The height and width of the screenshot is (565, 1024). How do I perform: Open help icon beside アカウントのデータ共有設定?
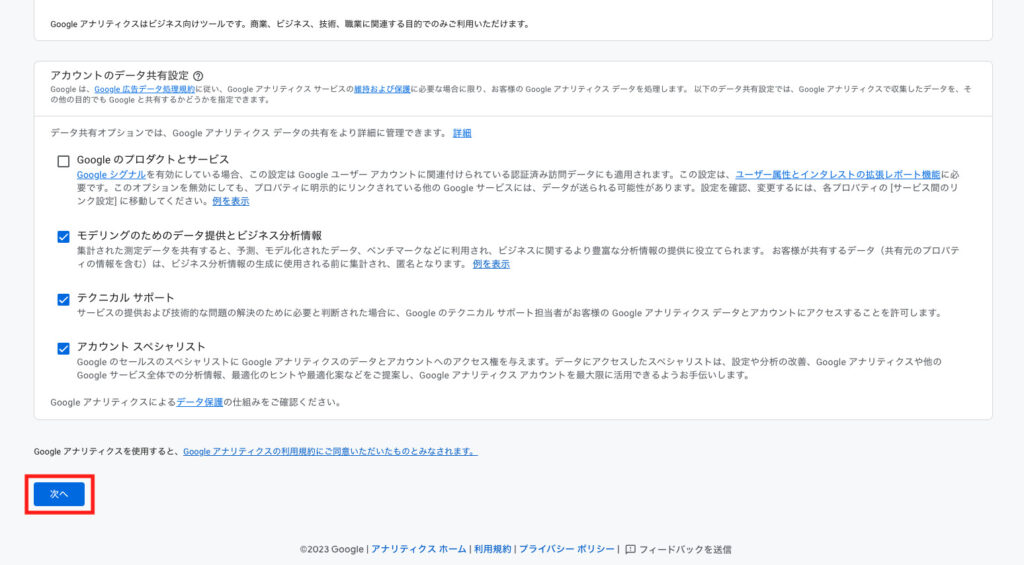click(198, 76)
